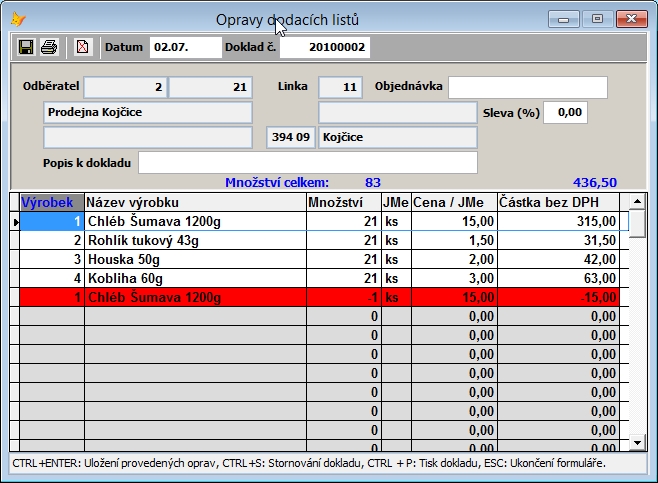Viewport: 658px width, 483px height.
Task: Click the Odběratel field with value 21
Action: coord(211,87)
